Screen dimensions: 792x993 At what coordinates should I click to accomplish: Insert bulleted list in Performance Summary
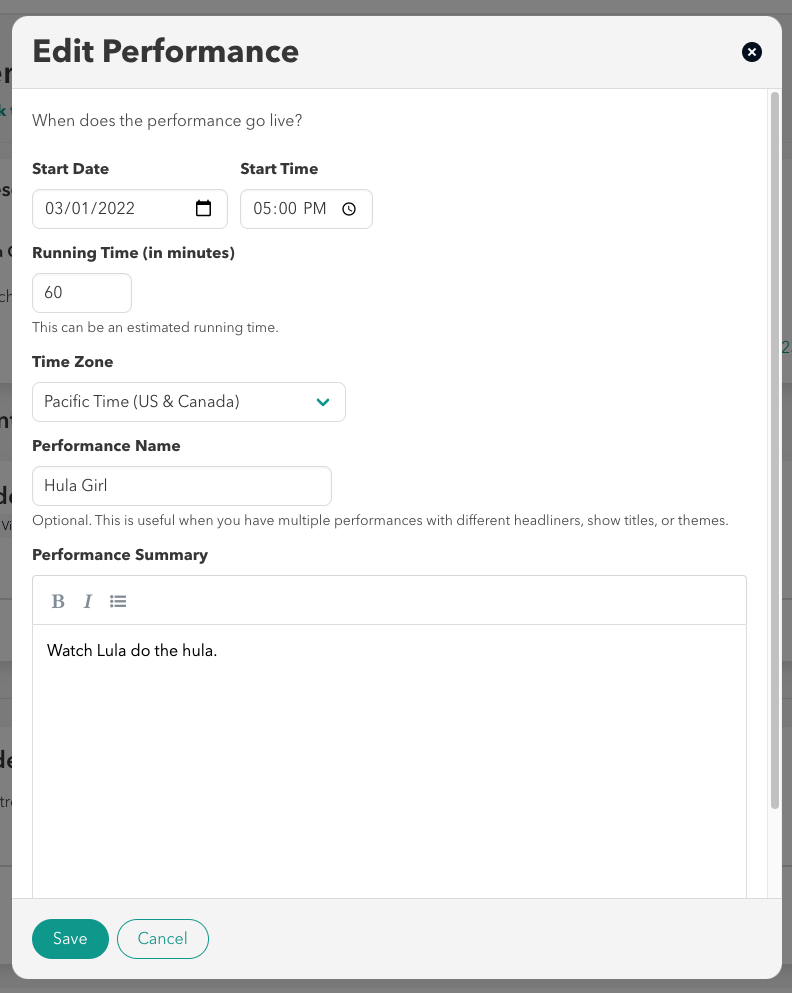point(118,601)
